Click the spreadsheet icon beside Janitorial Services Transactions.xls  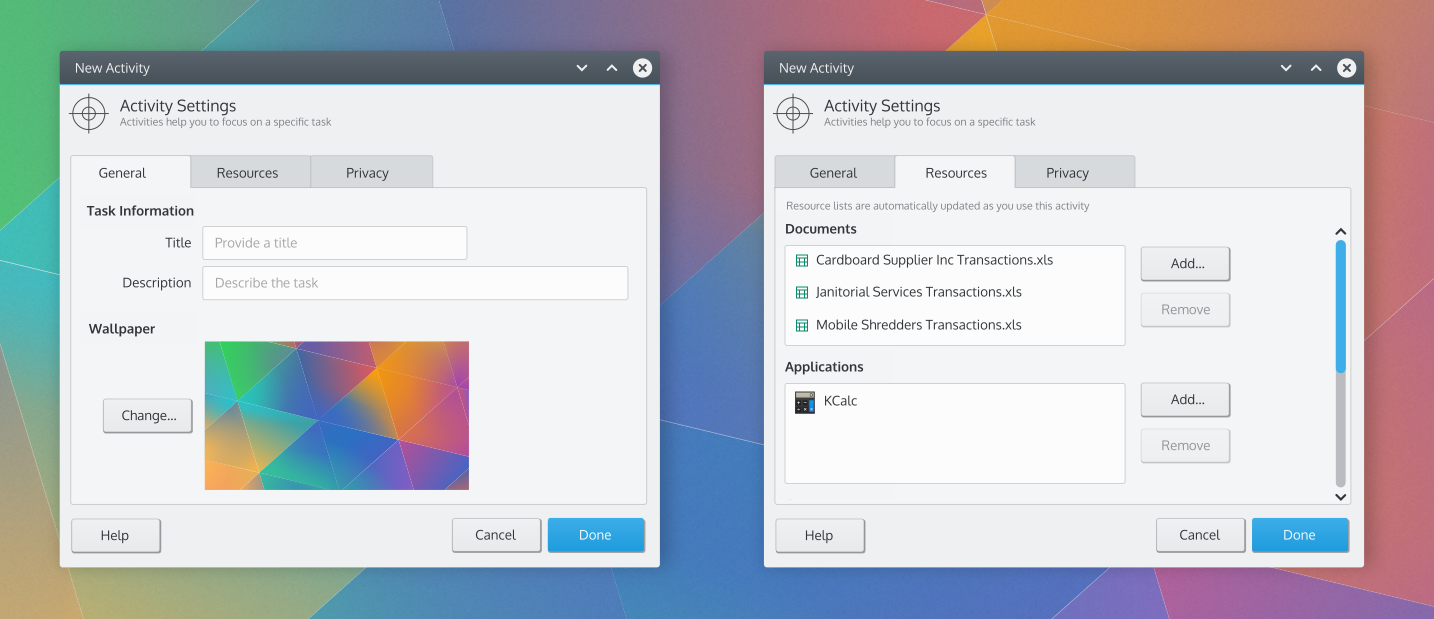point(801,293)
